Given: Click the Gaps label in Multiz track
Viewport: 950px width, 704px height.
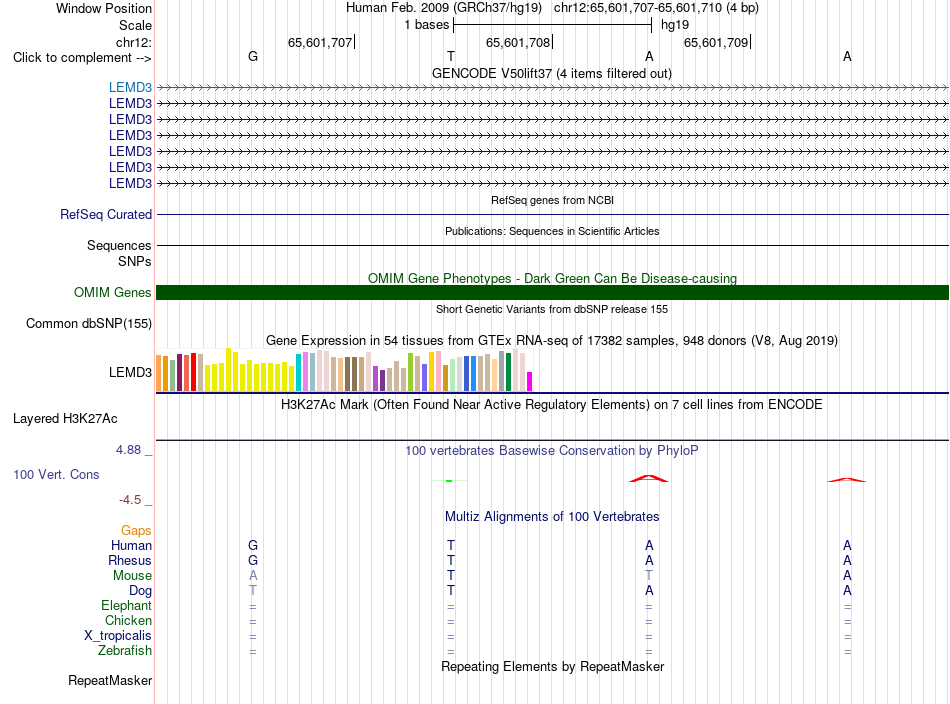Looking at the screenshot, I should pyautogui.click(x=136, y=531).
